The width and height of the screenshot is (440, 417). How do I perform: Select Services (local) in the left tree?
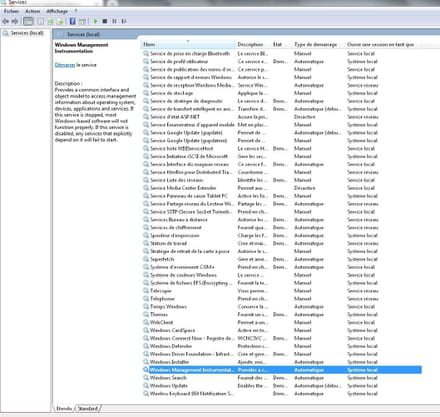[27, 33]
